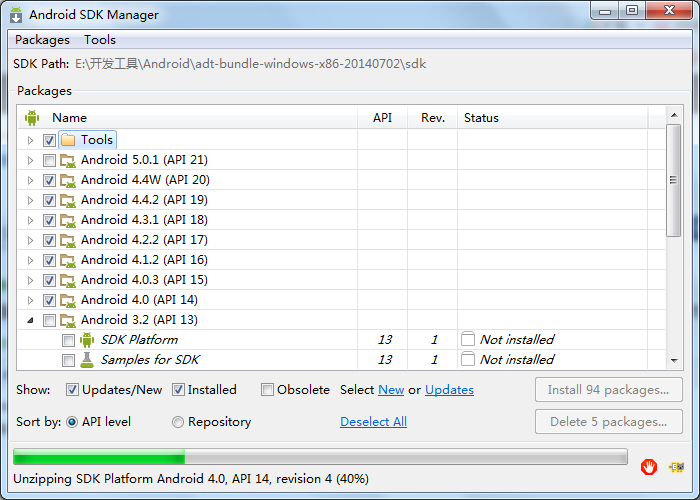Check the Android 5.0.1 (API 21) checkbox
Viewport: 700px width, 500px height.
pos(49,160)
